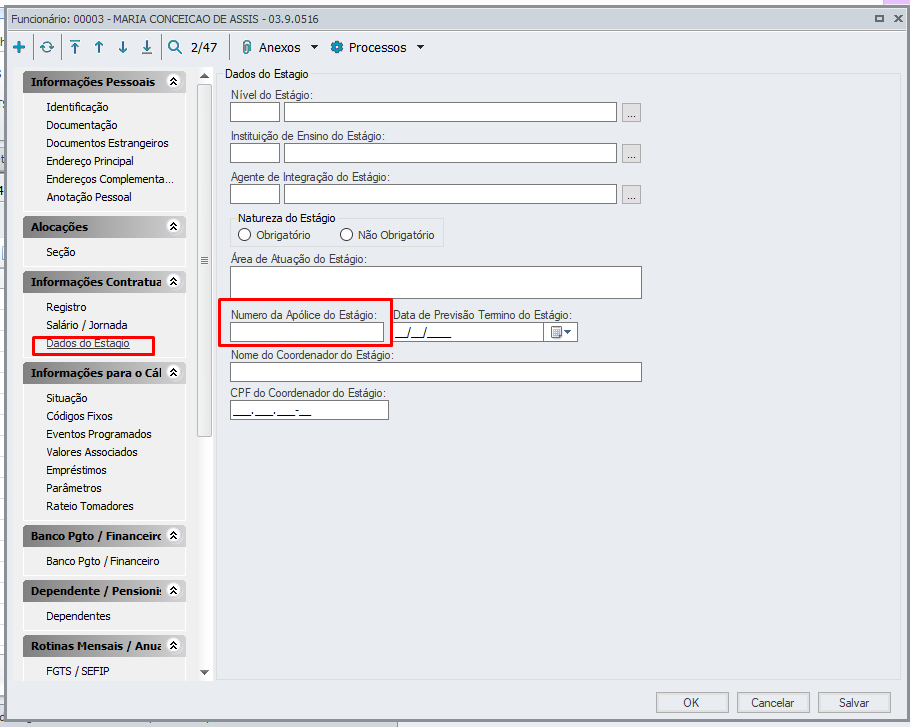Image resolution: width=910 pixels, height=727 pixels.
Task: Open Anexos dropdown arrow
Action: [x=315, y=47]
